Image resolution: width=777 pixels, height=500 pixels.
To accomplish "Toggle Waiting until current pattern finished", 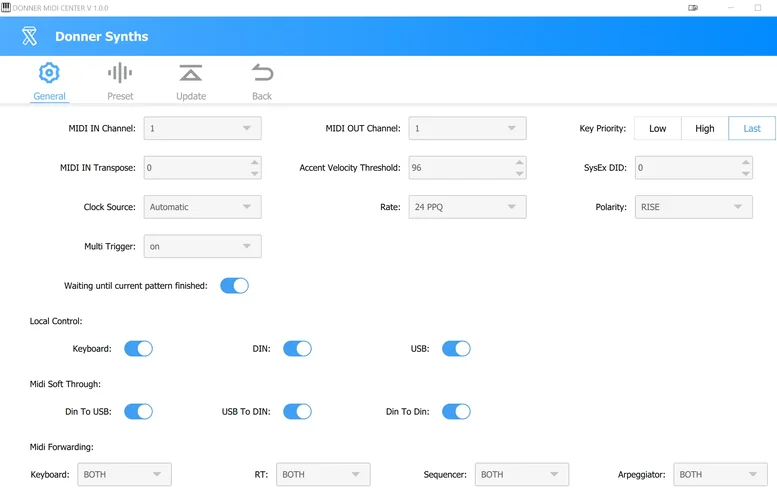I will (x=234, y=286).
